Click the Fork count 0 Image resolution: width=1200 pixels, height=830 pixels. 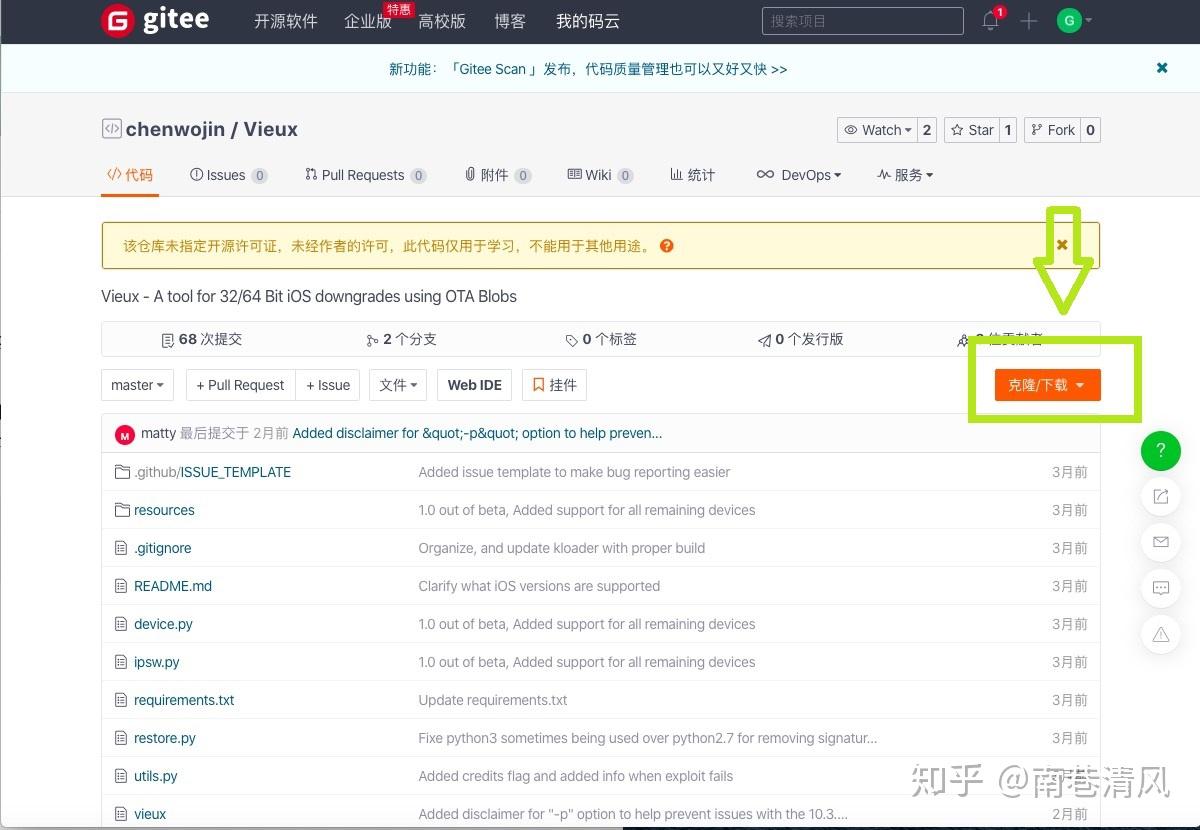(1090, 130)
